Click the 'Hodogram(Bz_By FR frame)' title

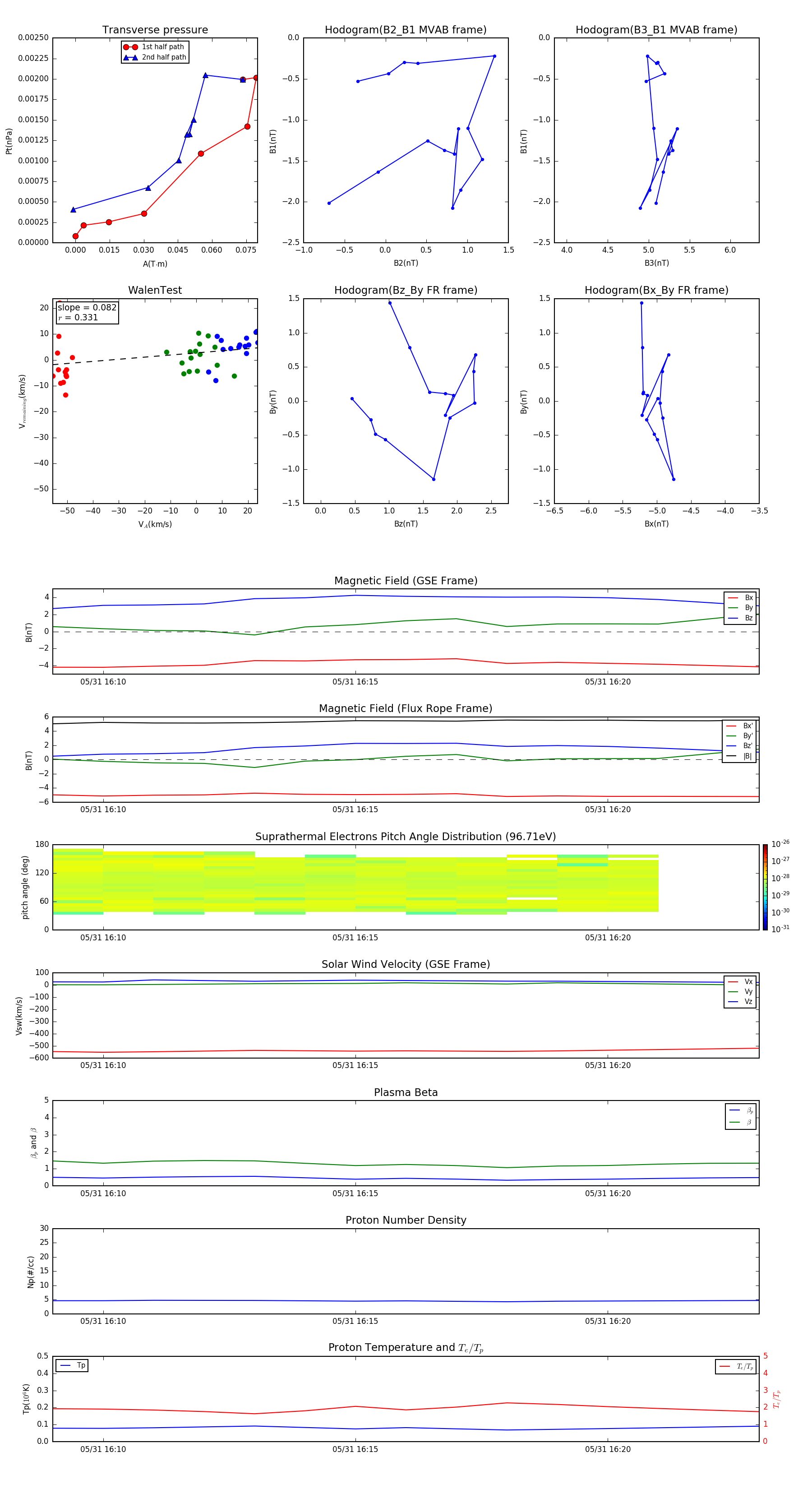[406, 290]
